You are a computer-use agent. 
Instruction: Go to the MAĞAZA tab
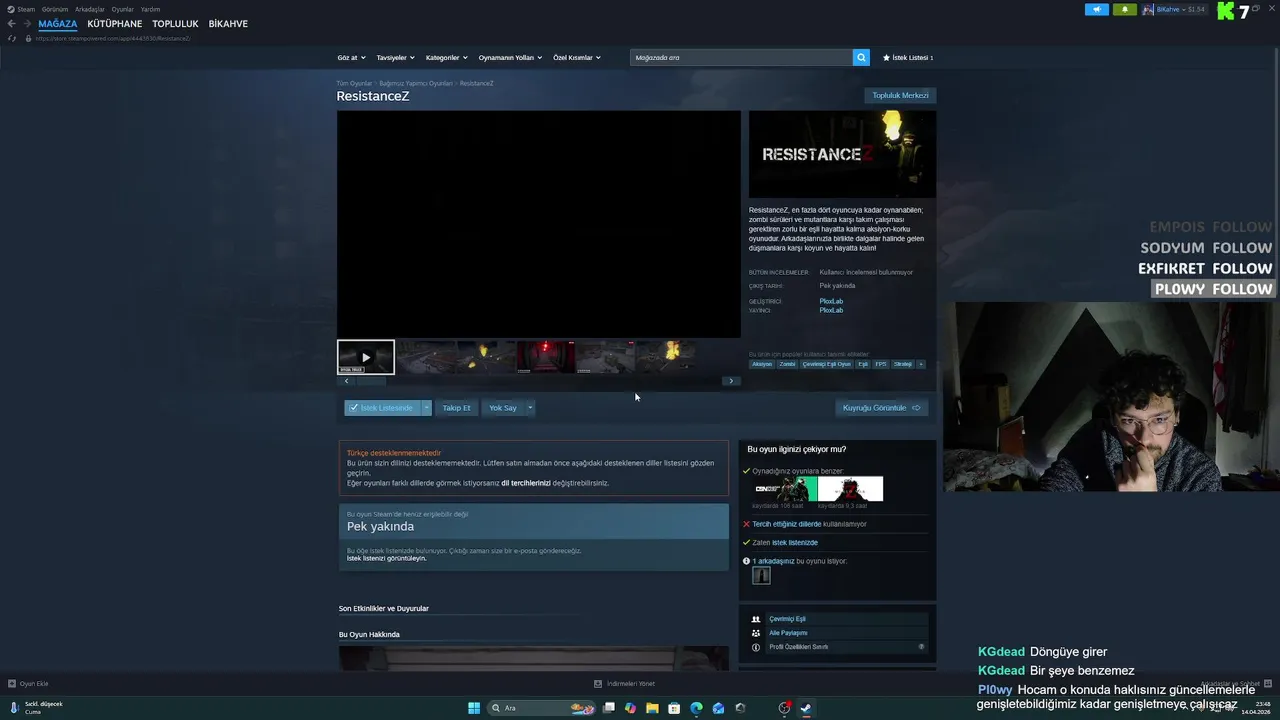(x=58, y=24)
